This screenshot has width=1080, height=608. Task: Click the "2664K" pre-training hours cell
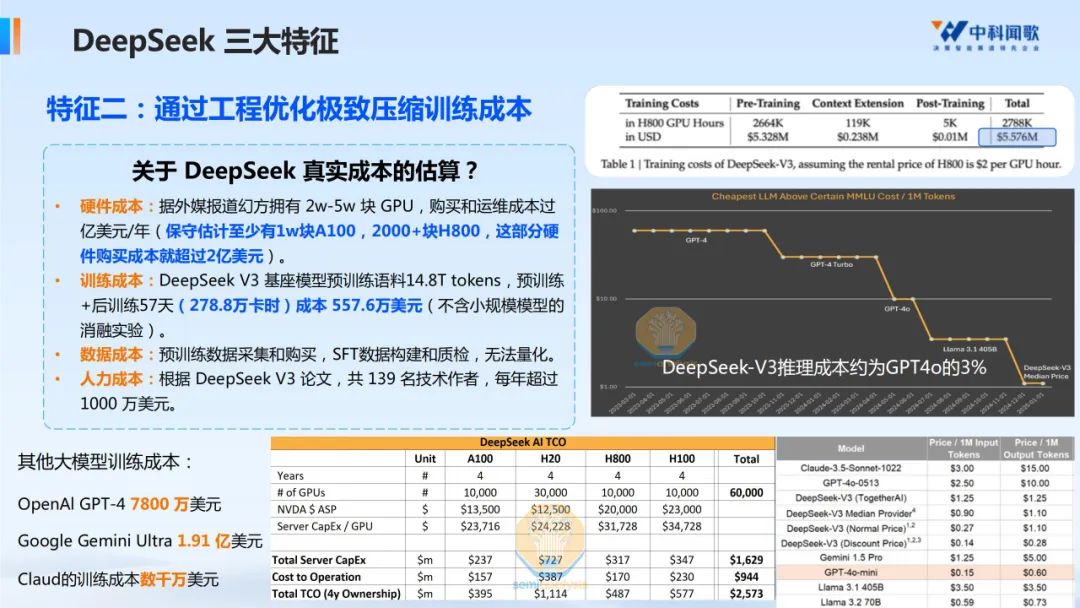[x=768, y=123]
